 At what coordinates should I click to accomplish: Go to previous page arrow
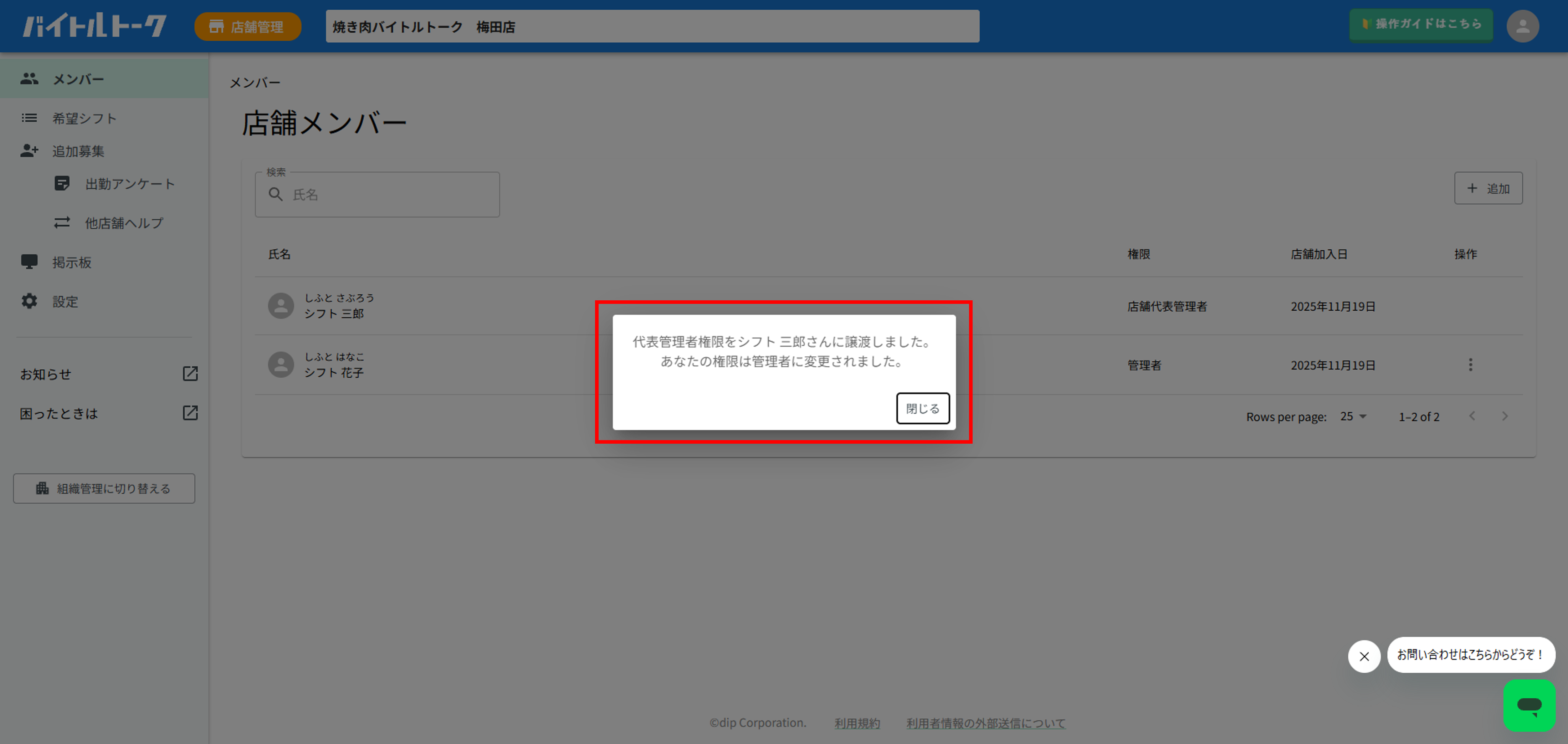coord(1472,416)
